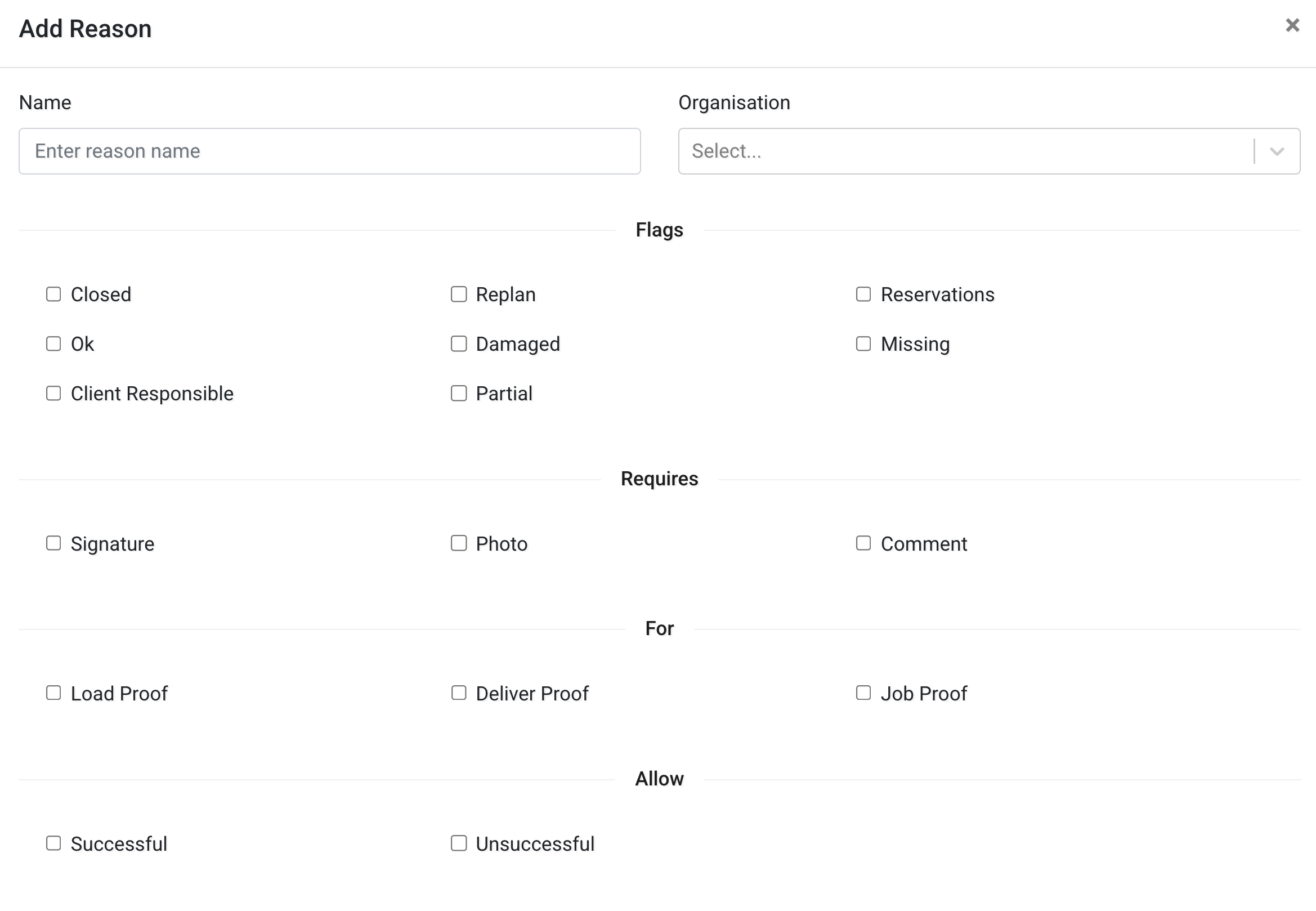Allow Successful outcomes
The height and width of the screenshot is (911, 1316).
(53, 843)
